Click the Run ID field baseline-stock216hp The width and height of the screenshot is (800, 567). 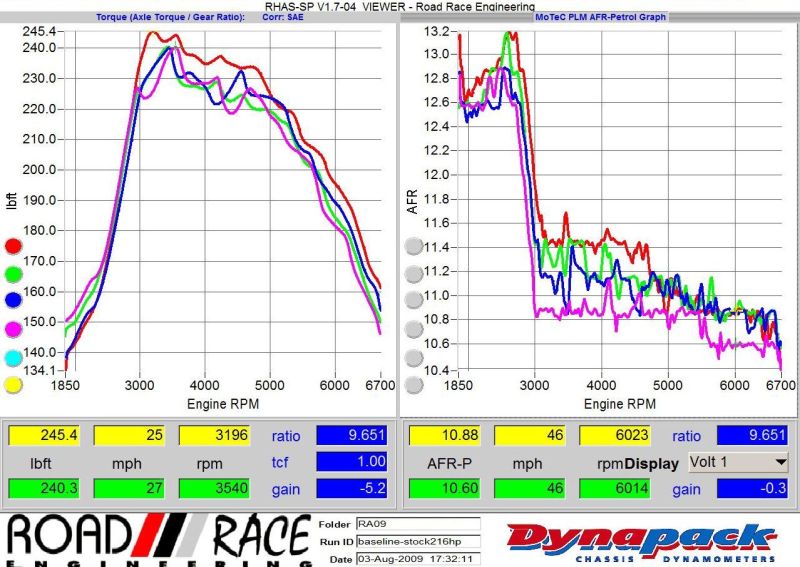[418, 540]
